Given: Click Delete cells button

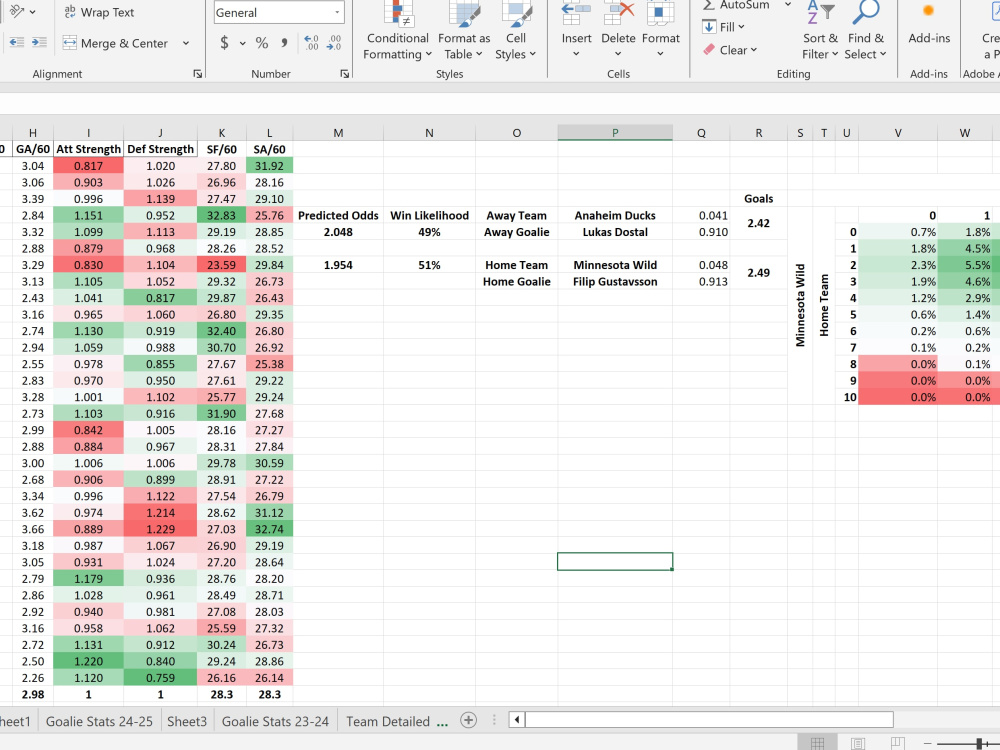Looking at the screenshot, I should coord(618,31).
